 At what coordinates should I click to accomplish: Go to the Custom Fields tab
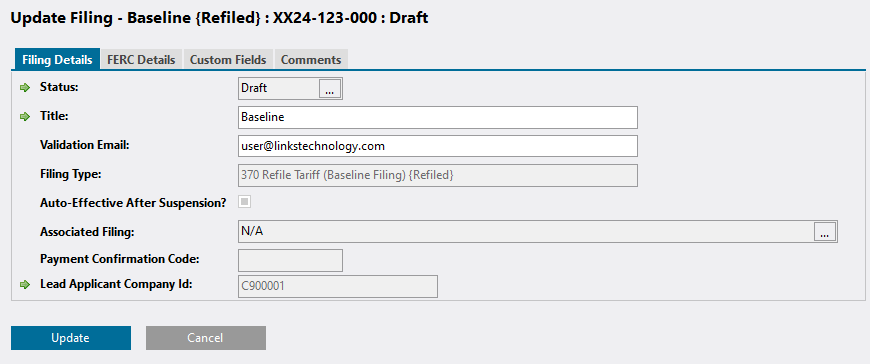[x=228, y=59]
